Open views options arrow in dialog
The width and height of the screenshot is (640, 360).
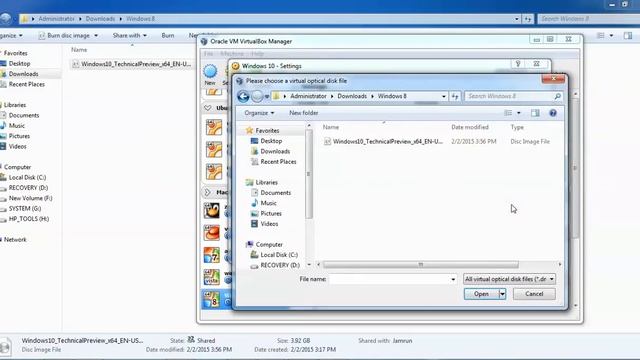click(x=519, y=113)
